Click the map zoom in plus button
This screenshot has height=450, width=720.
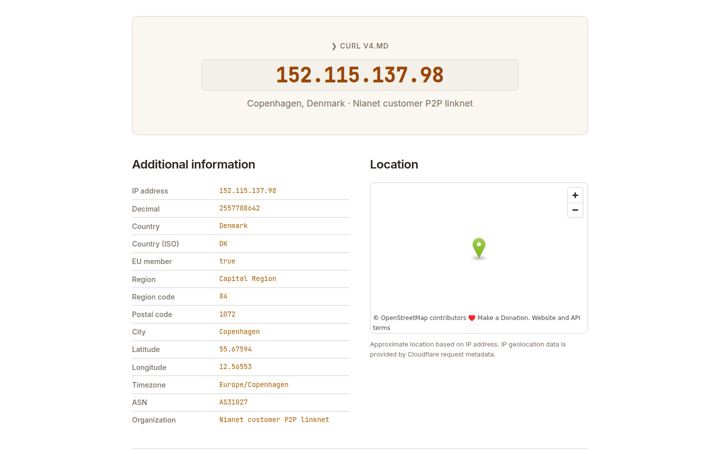pos(575,195)
